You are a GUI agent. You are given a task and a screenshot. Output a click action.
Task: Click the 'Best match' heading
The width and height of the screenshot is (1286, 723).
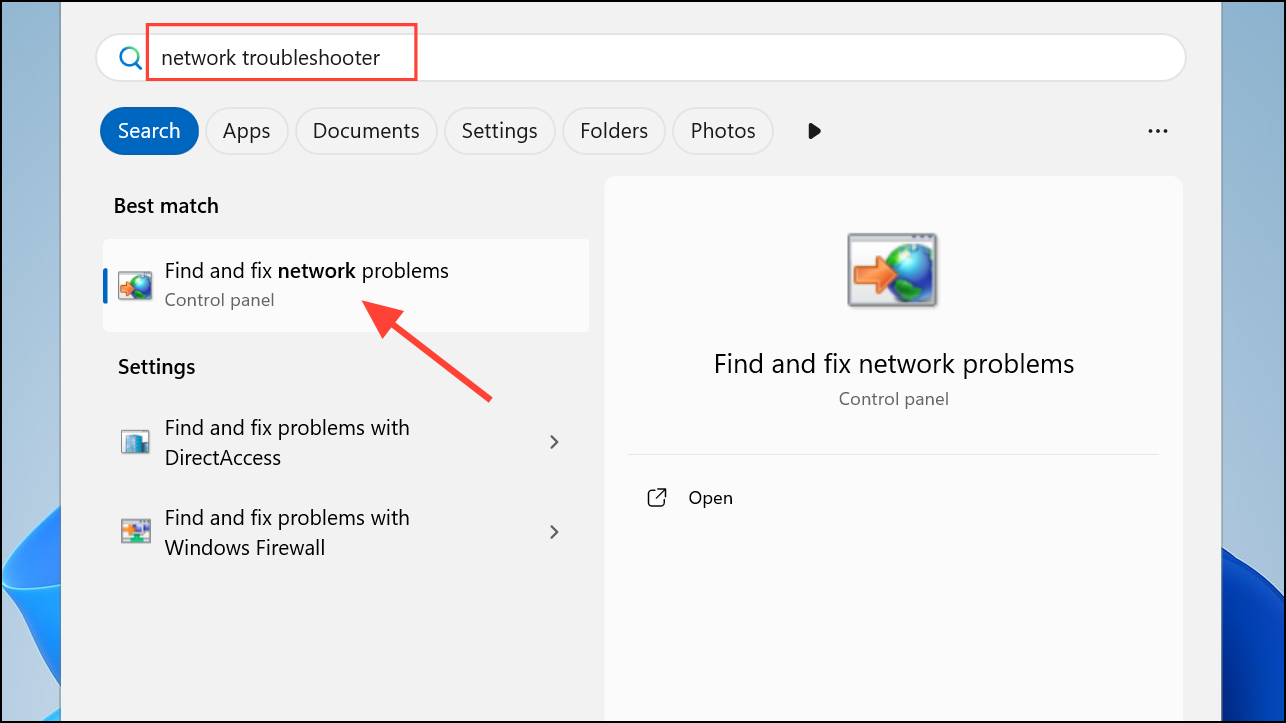coord(166,206)
